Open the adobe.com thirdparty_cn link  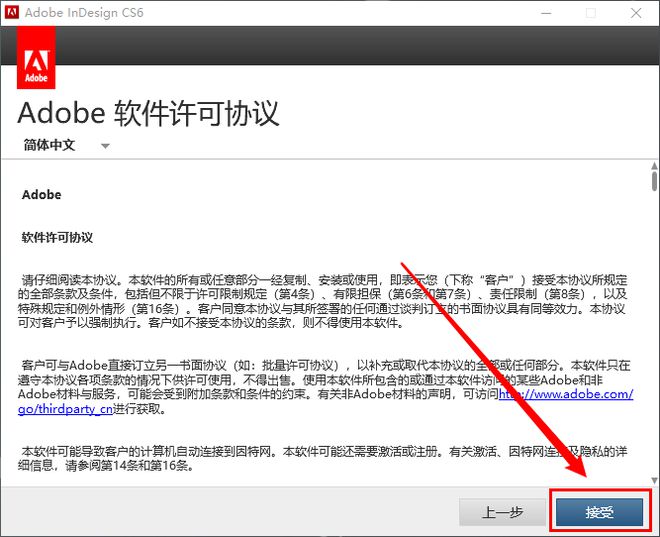coord(566,394)
